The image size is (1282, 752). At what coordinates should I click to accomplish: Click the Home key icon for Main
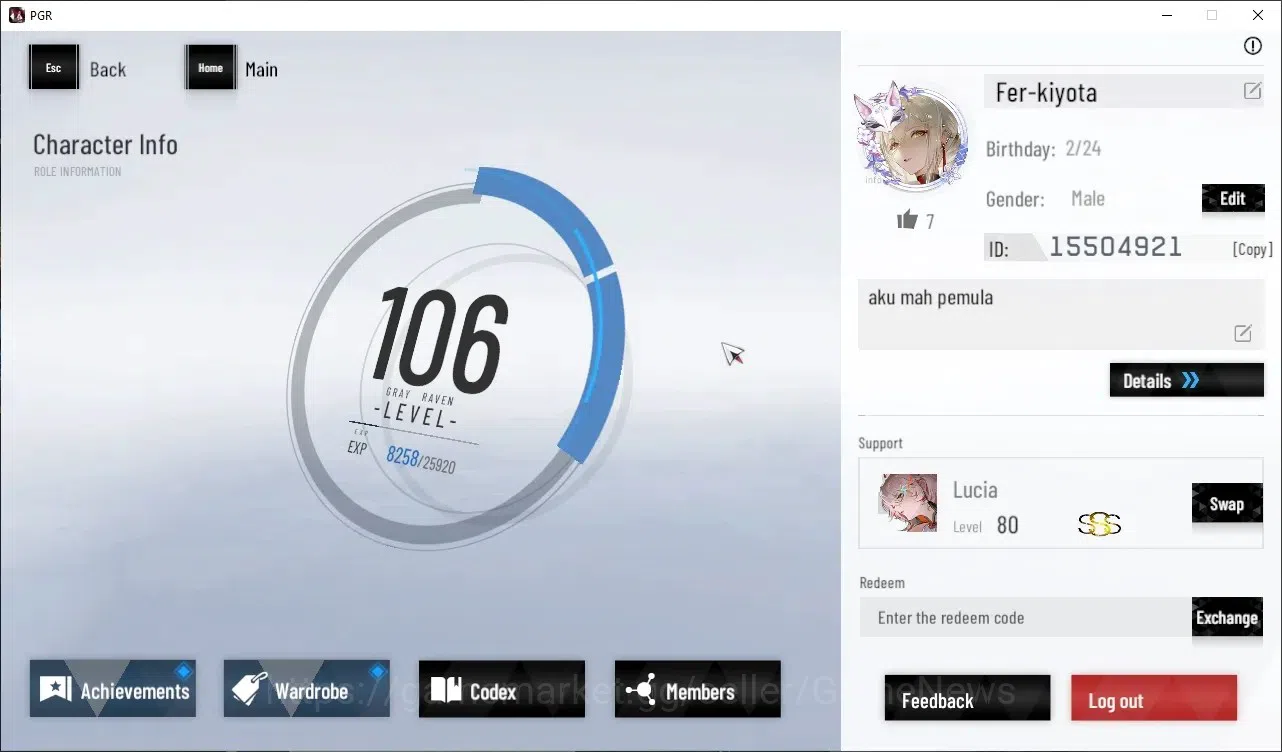(211, 68)
